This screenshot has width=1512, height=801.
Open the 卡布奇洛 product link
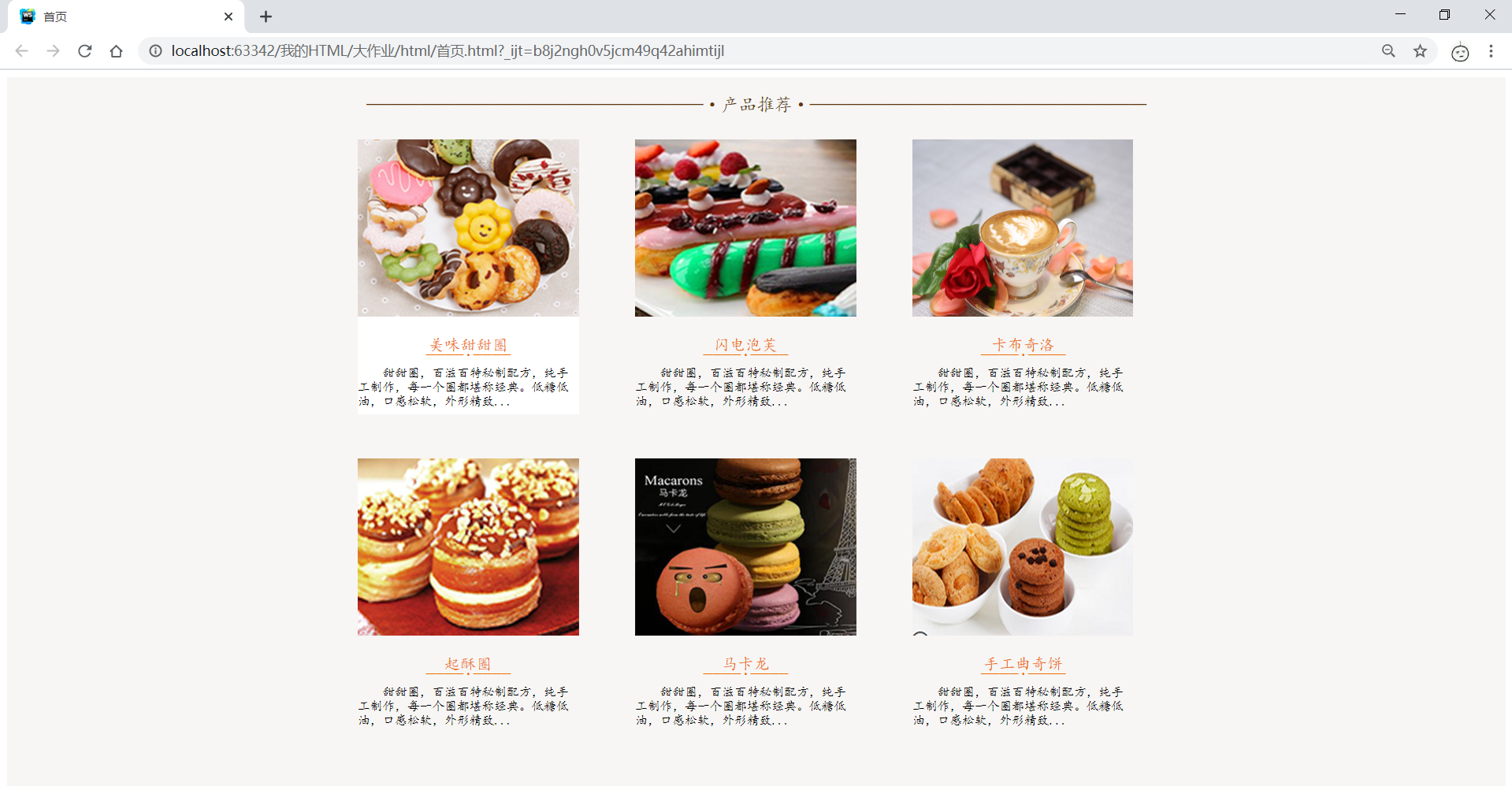tap(1023, 345)
